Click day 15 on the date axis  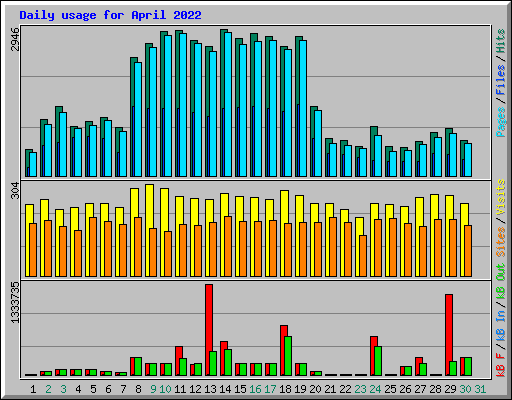coord(240,389)
